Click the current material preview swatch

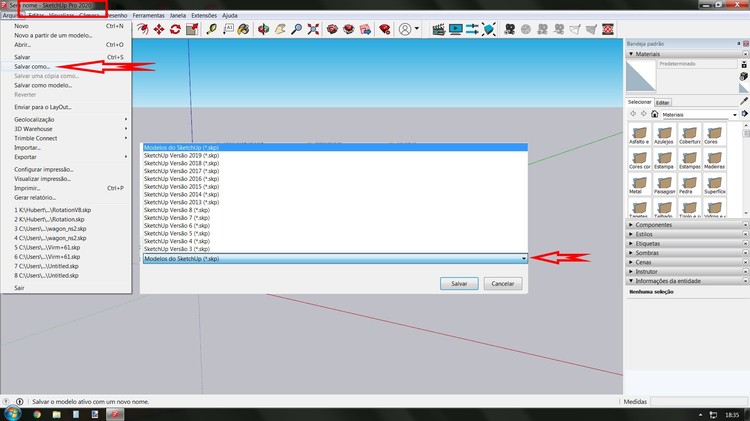pos(641,76)
